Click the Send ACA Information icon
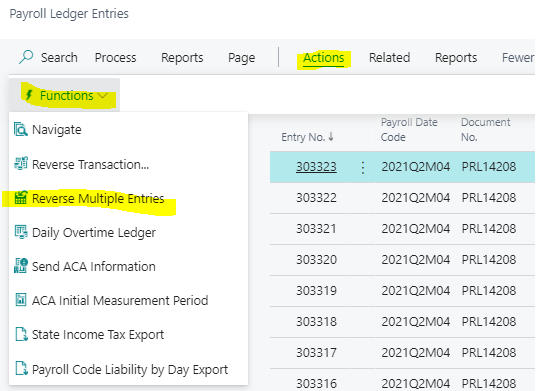This screenshot has height=391, width=540. [x=21, y=266]
